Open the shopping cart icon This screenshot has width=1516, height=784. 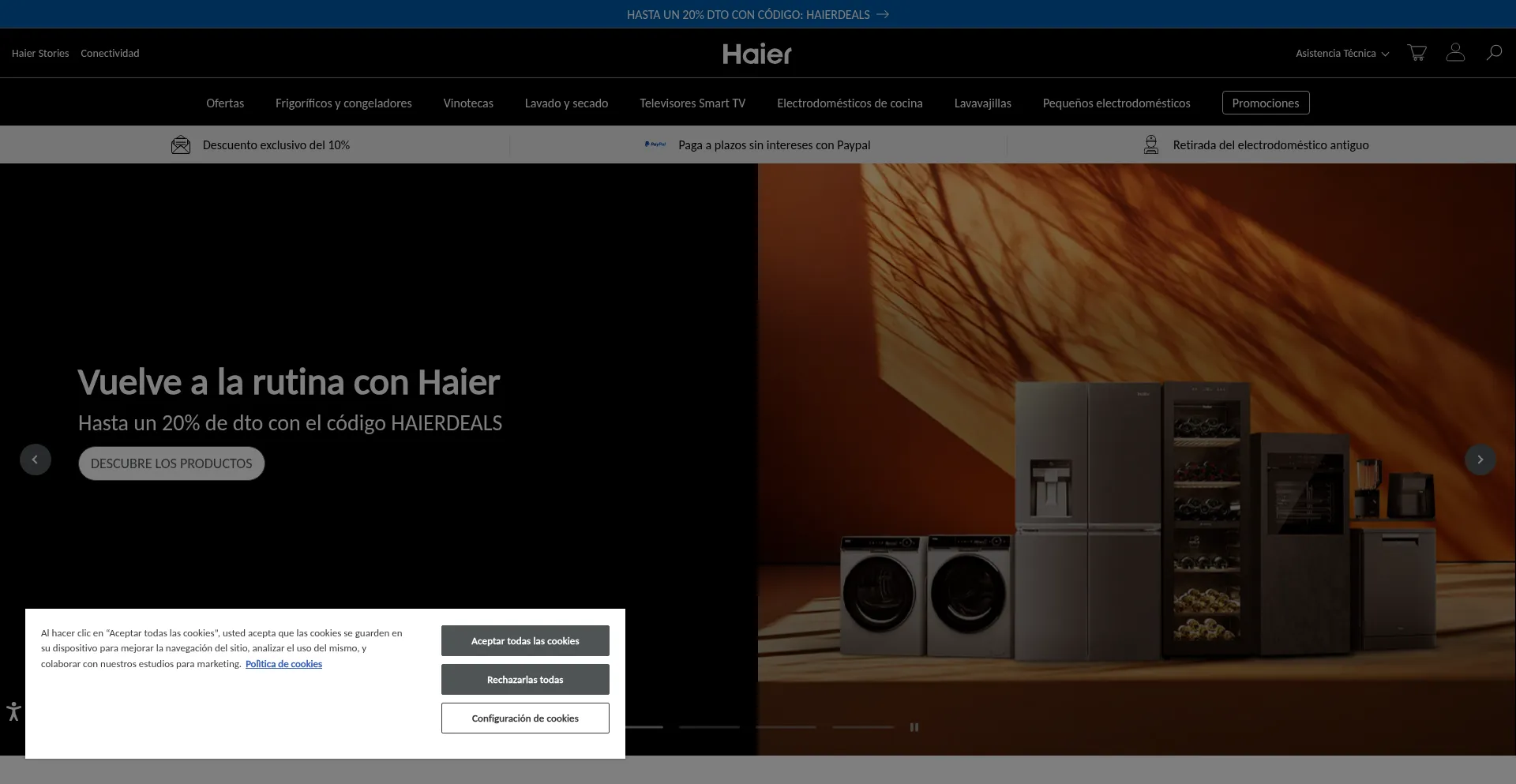coord(1417,53)
